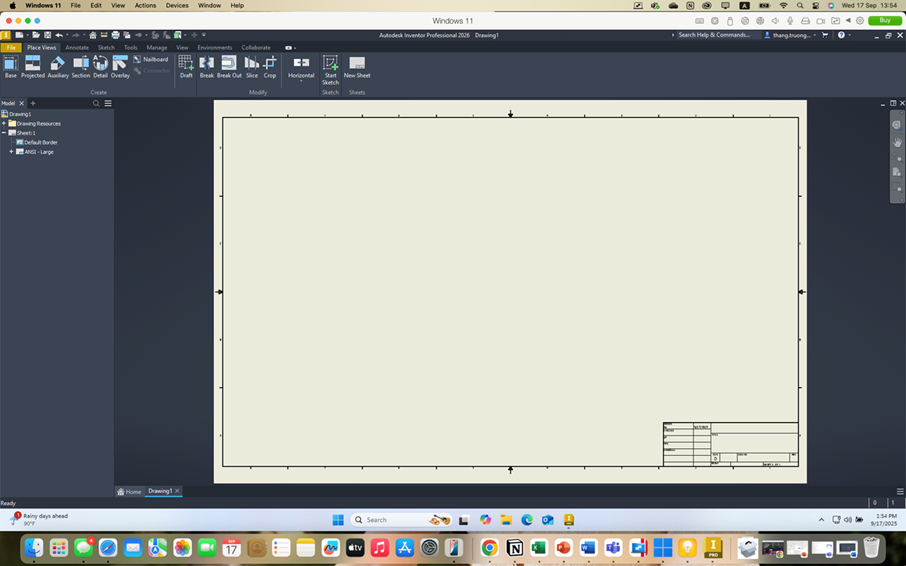Create a Draft view
This screenshot has width=906, height=566.
pos(186,66)
